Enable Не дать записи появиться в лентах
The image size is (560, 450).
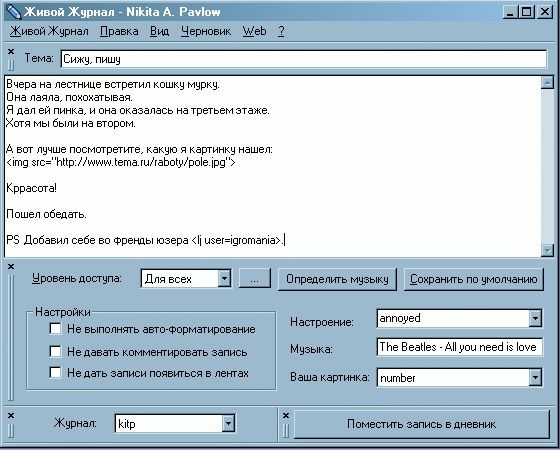55,372
